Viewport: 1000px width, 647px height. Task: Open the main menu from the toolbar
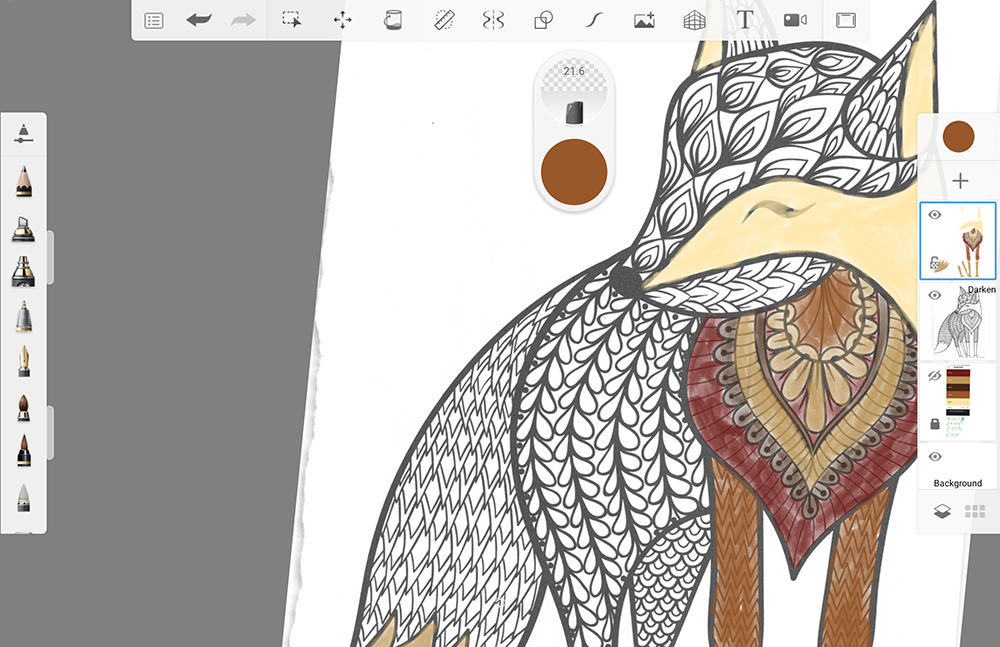coord(153,20)
